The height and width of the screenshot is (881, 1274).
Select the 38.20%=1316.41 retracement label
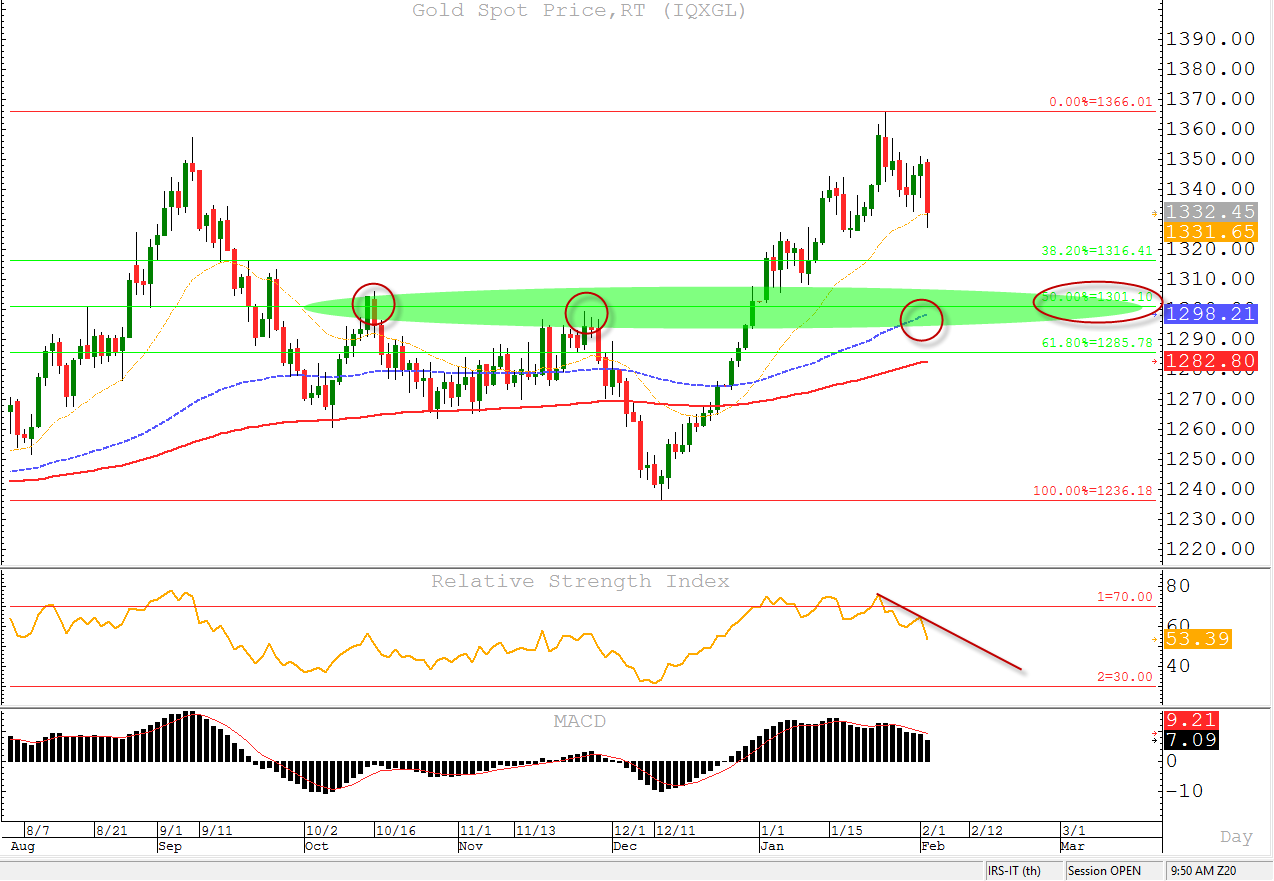click(x=1097, y=251)
